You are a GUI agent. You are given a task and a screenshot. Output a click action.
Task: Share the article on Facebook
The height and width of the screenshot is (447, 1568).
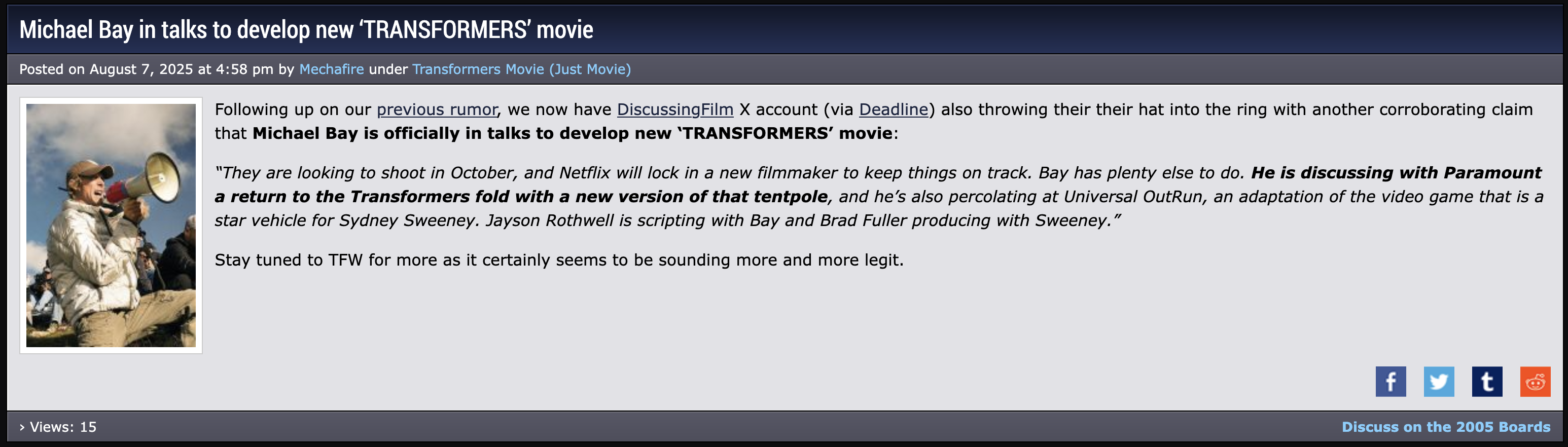coord(1391,381)
